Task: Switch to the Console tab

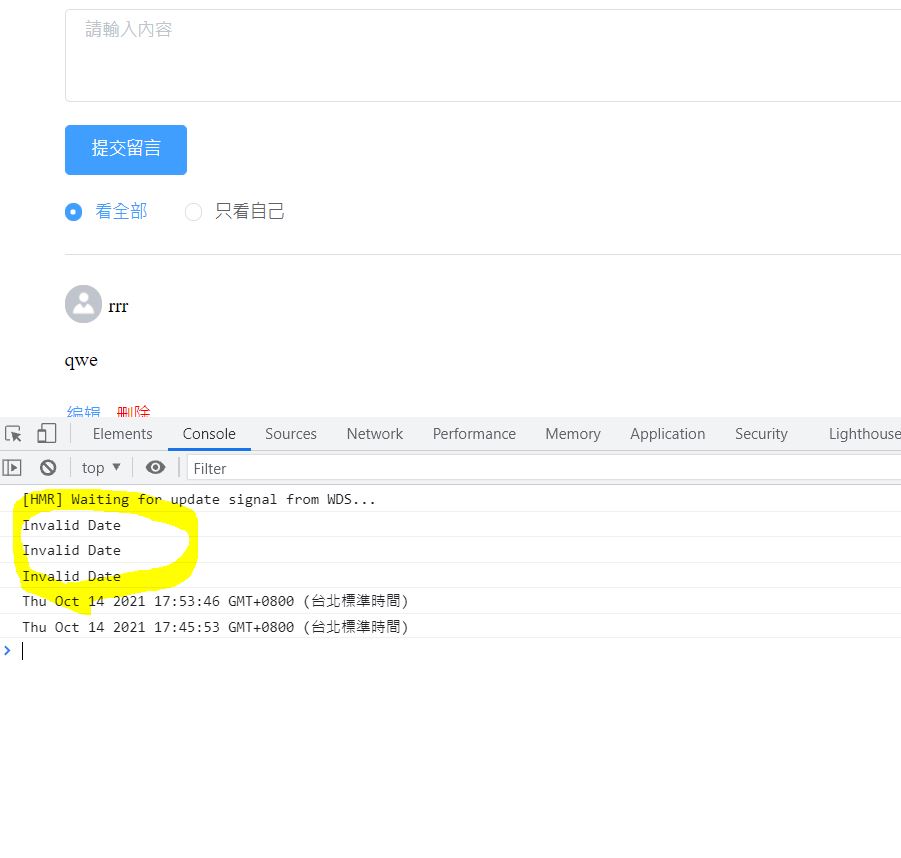Action: (x=209, y=434)
